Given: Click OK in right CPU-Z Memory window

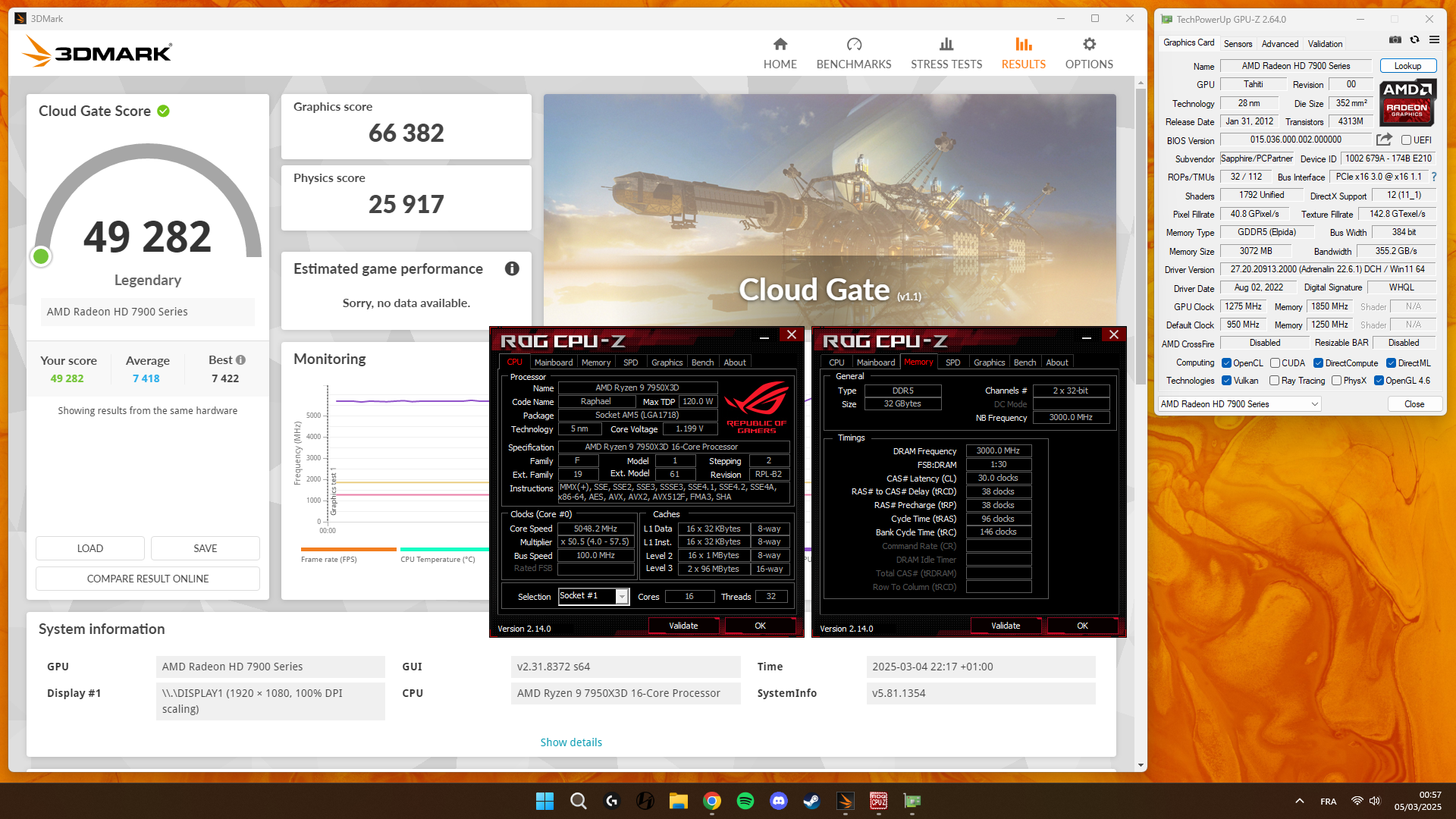Looking at the screenshot, I should (1082, 626).
